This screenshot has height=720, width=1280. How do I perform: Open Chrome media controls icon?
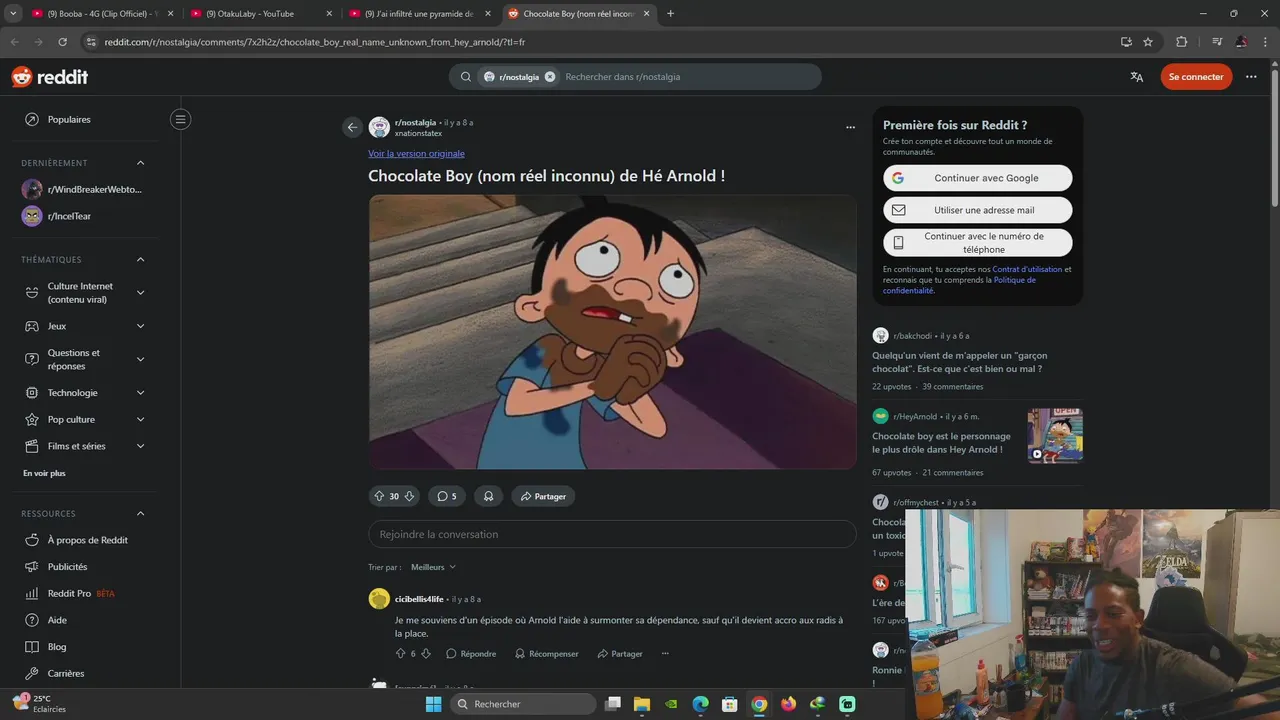1217,42
